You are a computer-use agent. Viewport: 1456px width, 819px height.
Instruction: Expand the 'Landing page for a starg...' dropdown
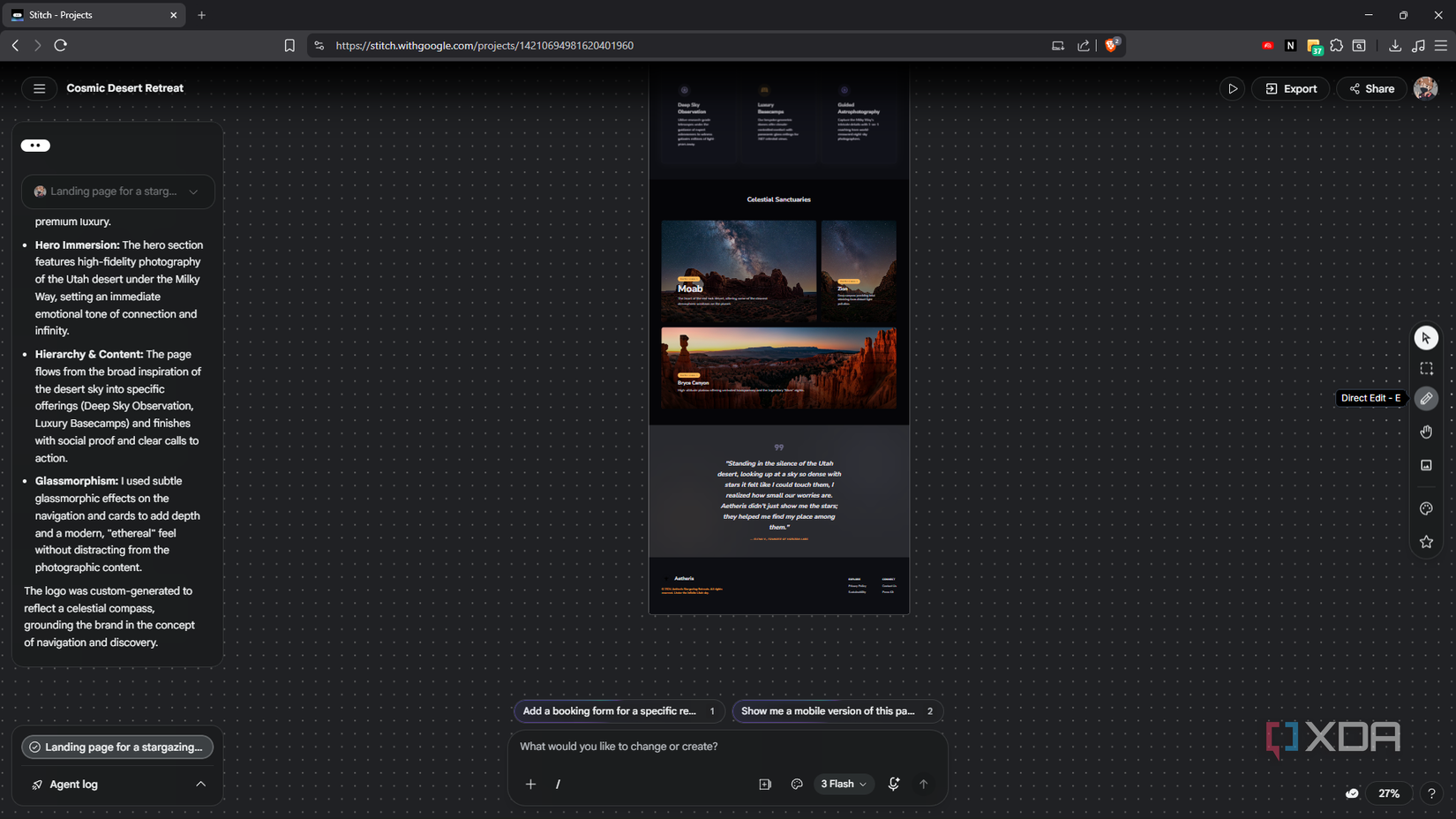(x=117, y=192)
